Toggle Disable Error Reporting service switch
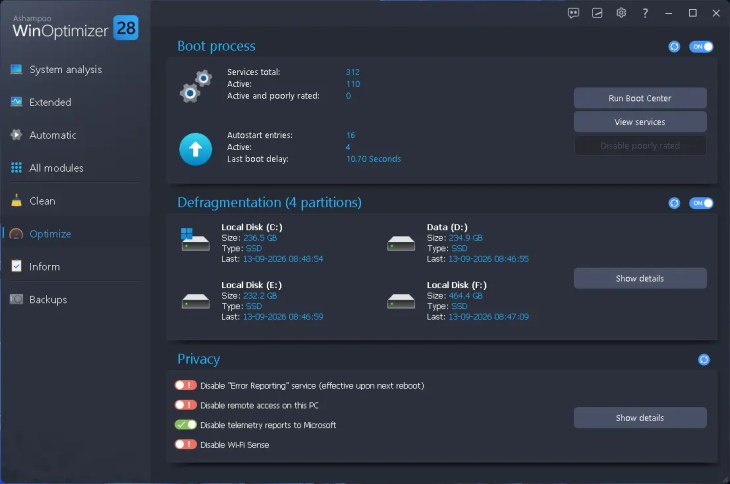This screenshot has height=484, width=730. pos(185,385)
